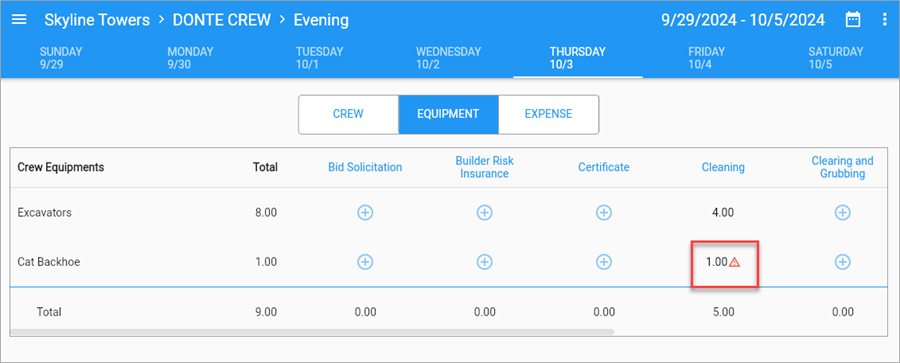
Task: Open the calendar date picker icon
Action: tap(854, 20)
